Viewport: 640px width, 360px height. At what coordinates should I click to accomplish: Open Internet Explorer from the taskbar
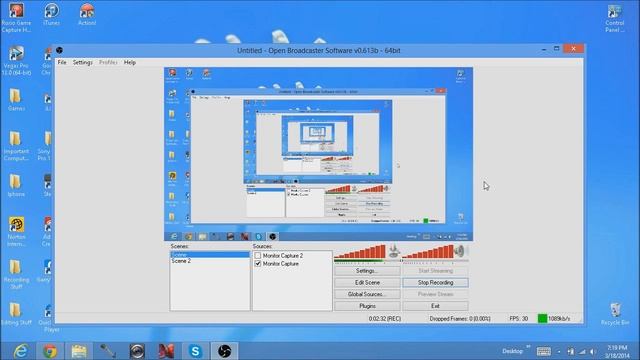(20, 351)
